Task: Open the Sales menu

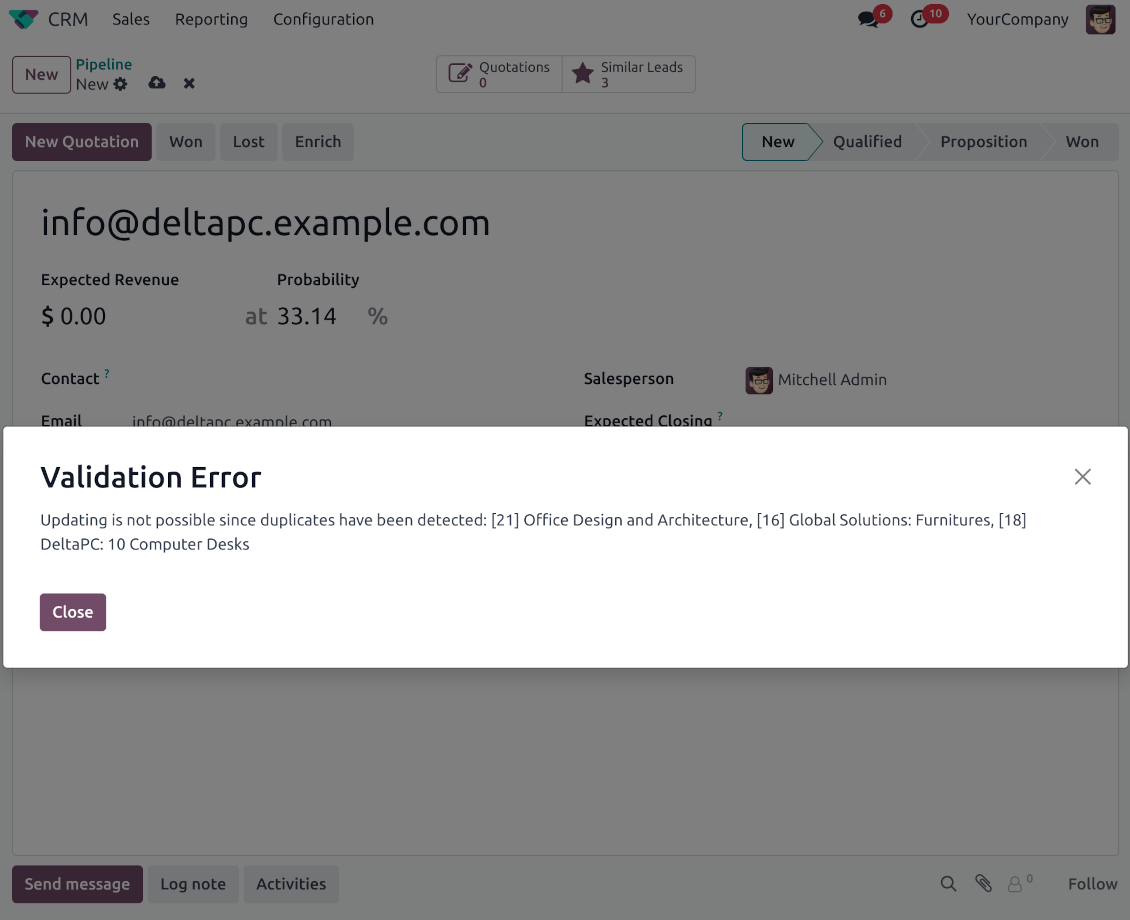Action: (130, 19)
